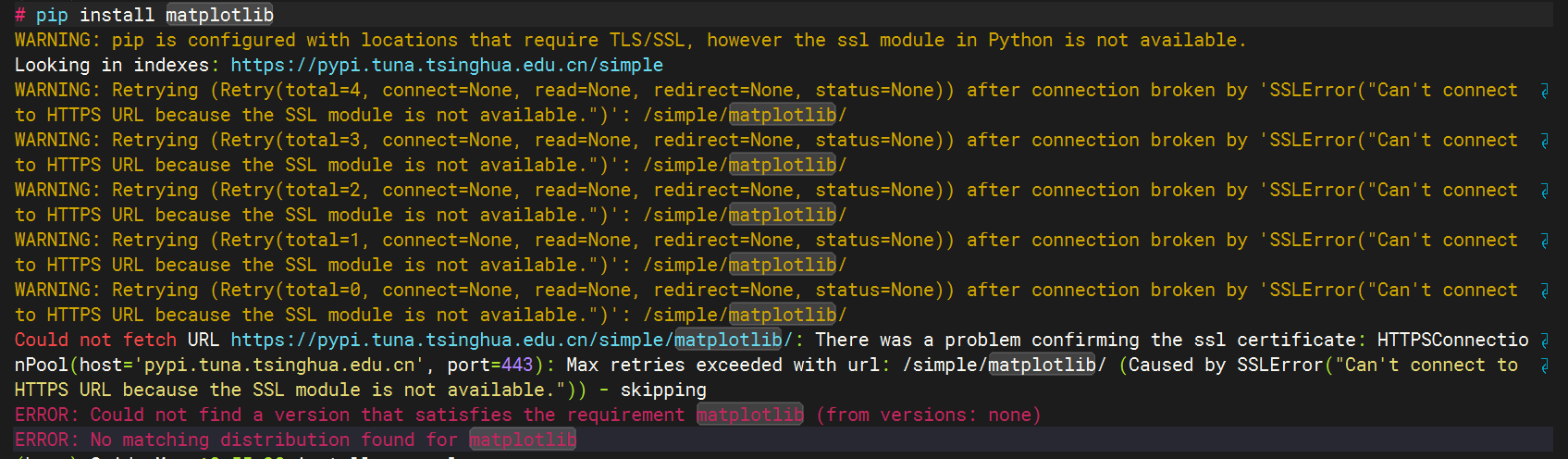Click highlighted matplotlib below the total=4 warning
1568x459 pixels.
783,116
